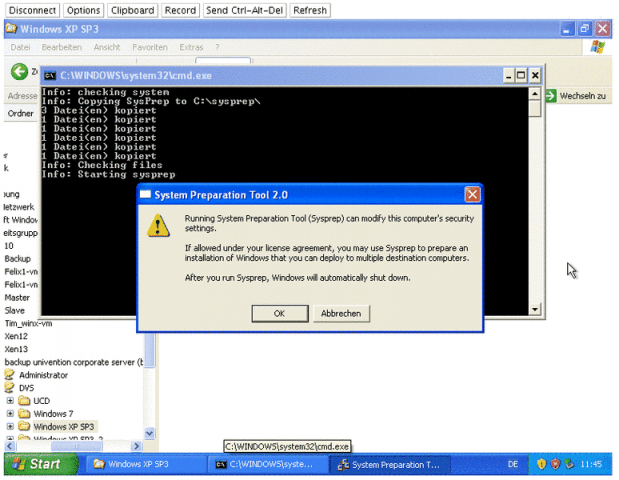The height and width of the screenshot is (480, 619).
Task: Click the Wechseln zu go arrow
Action: pos(551,96)
